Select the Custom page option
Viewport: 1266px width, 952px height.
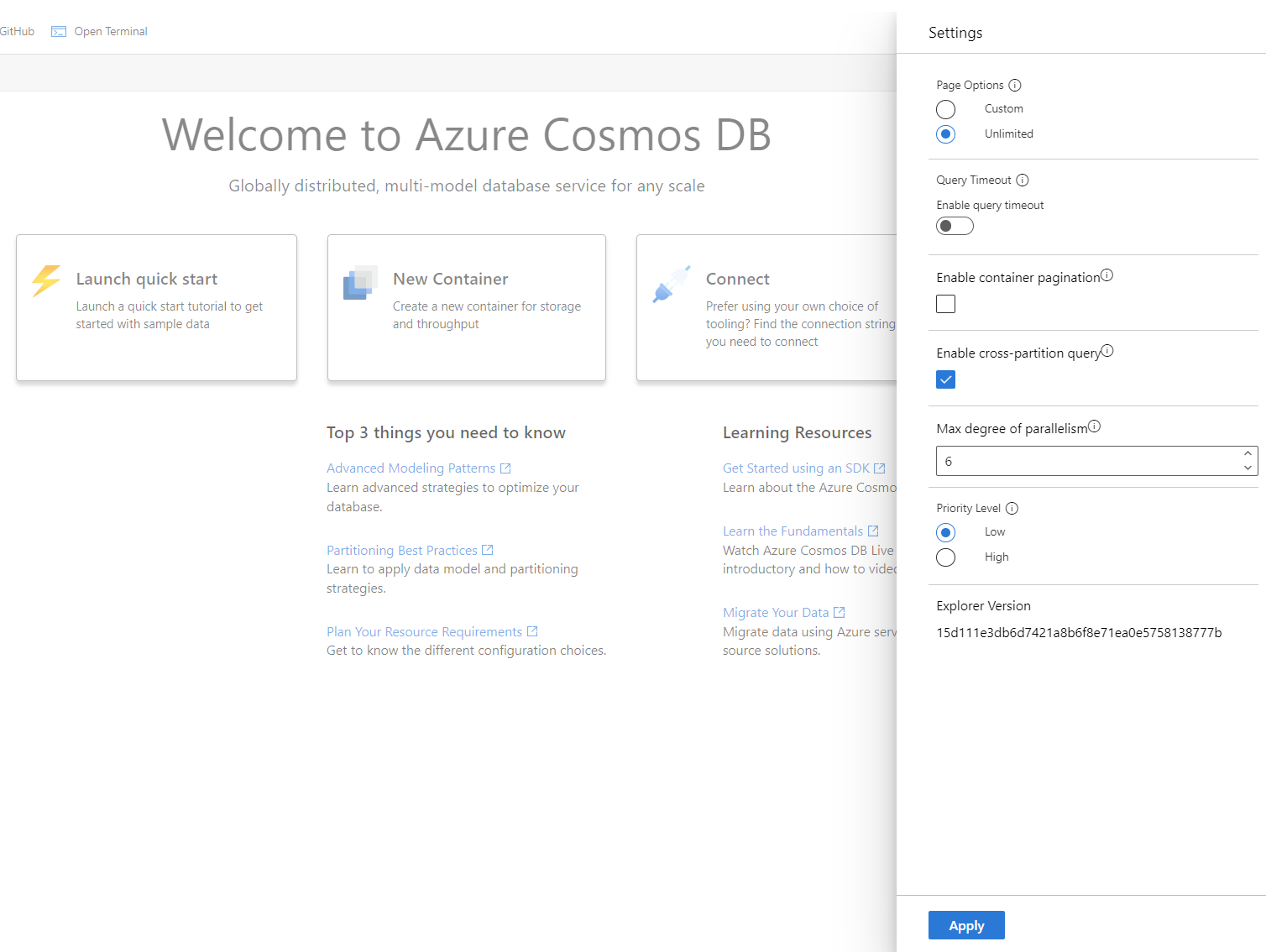tap(945, 109)
